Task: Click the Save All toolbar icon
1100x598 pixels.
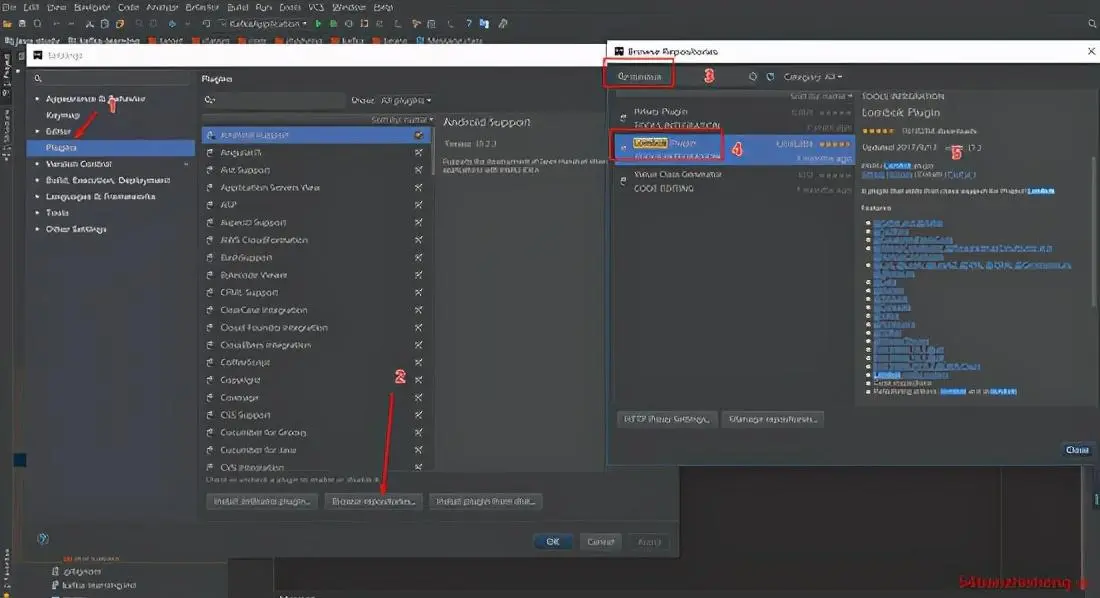Action: point(22,24)
